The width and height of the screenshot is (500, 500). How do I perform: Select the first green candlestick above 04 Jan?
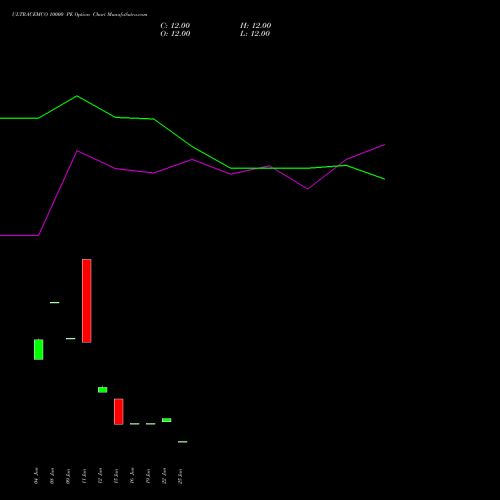click(x=39, y=349)
